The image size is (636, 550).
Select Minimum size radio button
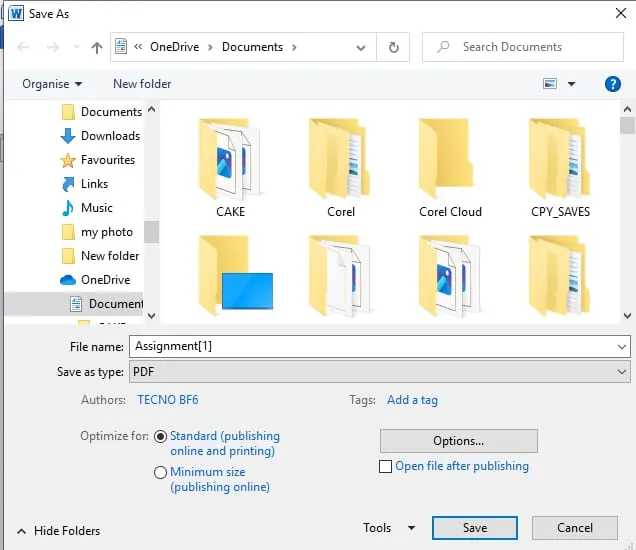[x=161, y=472]
